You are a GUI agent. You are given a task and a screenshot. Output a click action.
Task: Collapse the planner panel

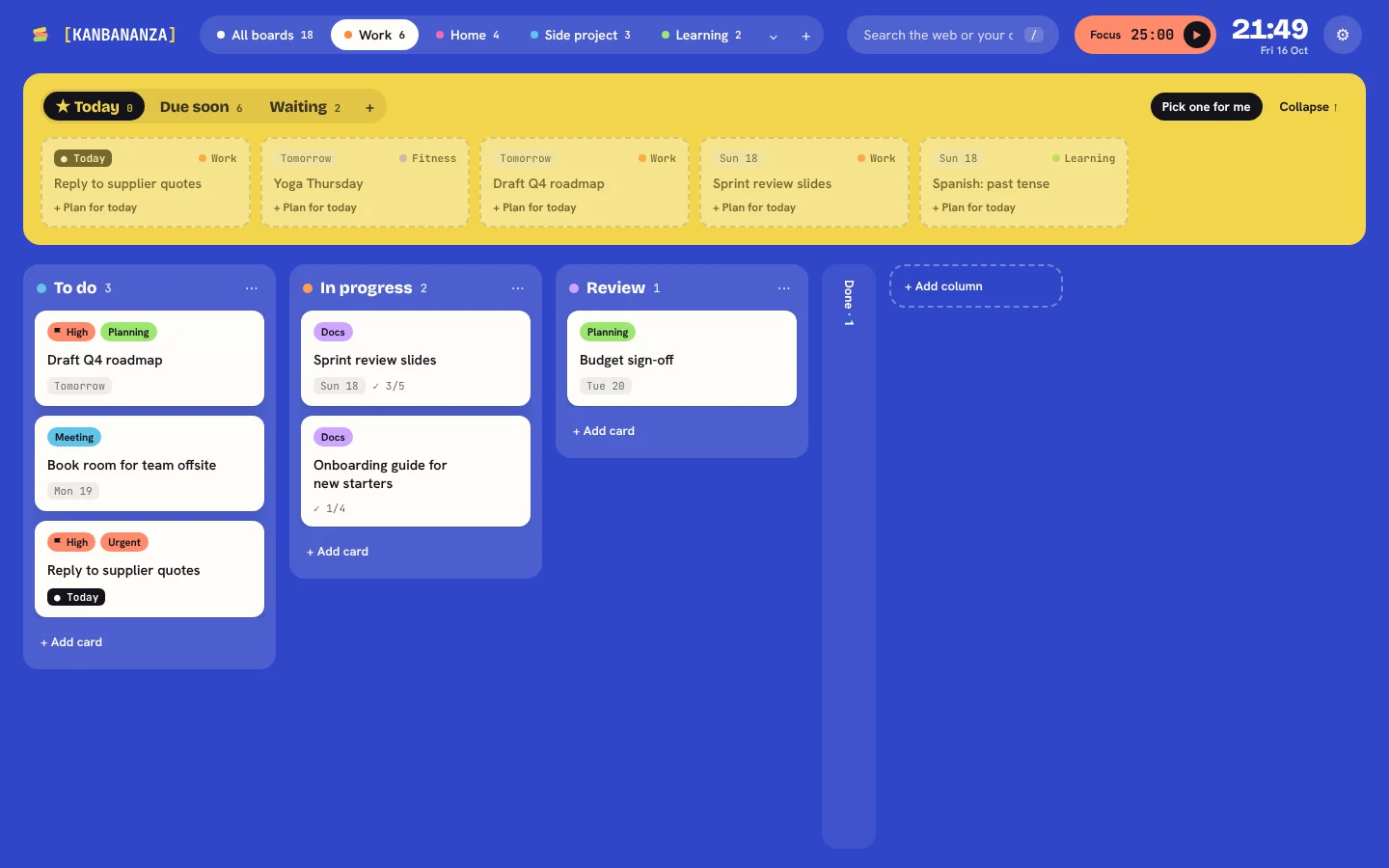coord(1308,107)
